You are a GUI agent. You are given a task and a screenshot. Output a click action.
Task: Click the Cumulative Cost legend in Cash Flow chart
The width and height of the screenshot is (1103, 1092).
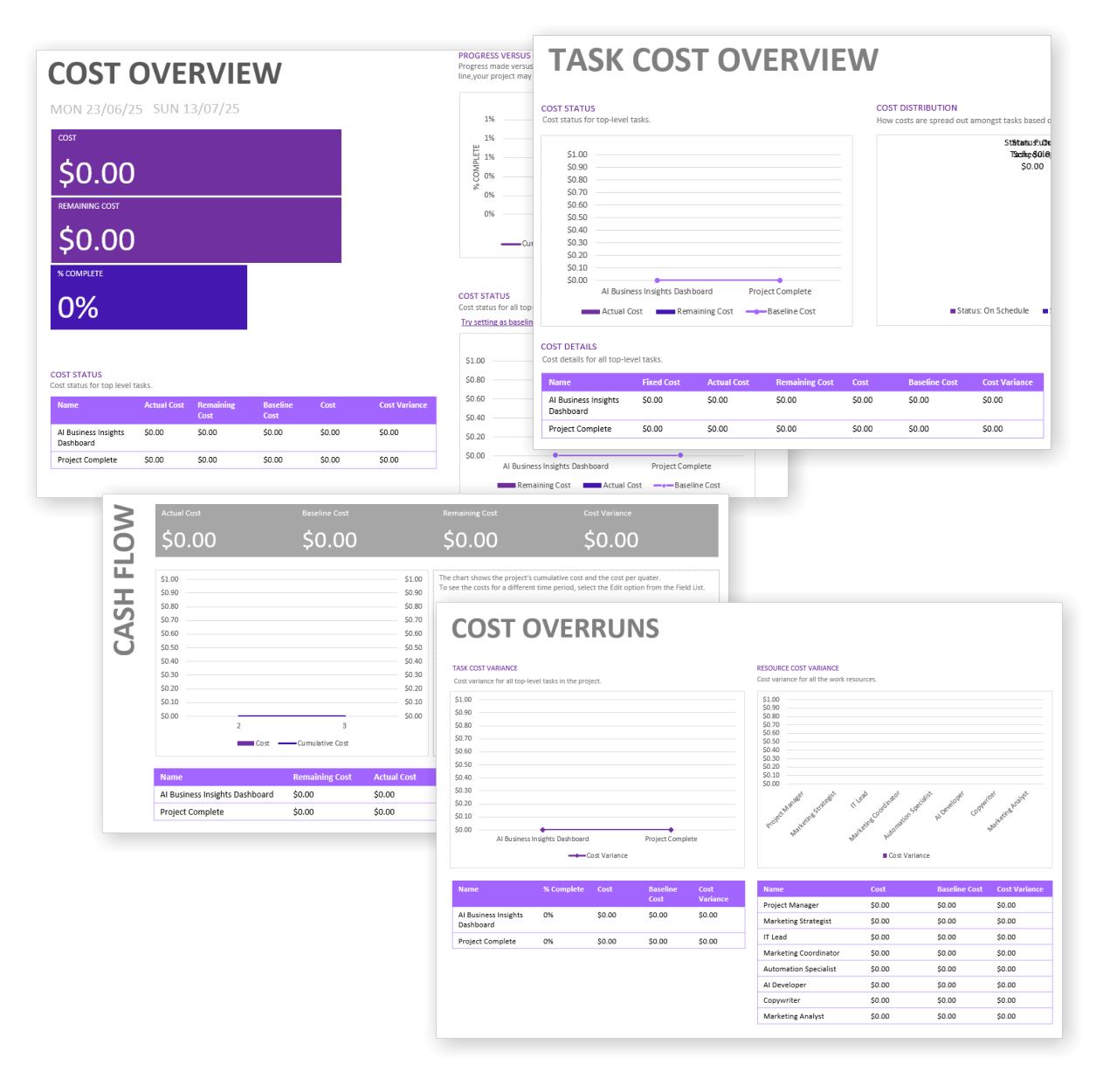[313, 743]
